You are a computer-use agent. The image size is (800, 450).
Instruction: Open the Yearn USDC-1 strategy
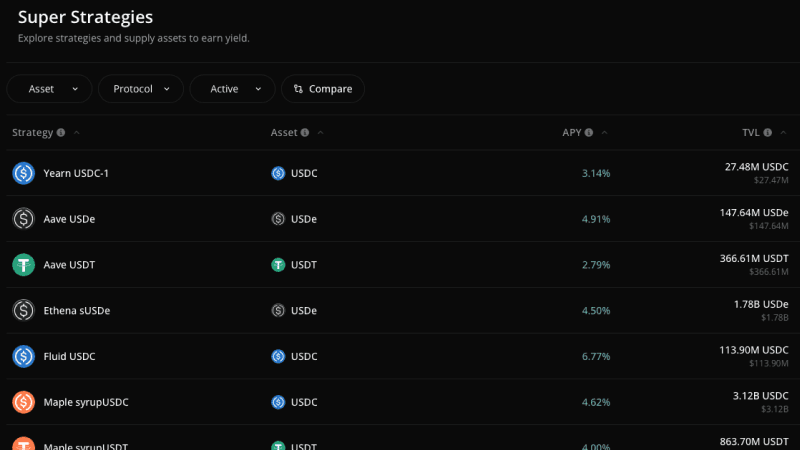click(76, 173)
